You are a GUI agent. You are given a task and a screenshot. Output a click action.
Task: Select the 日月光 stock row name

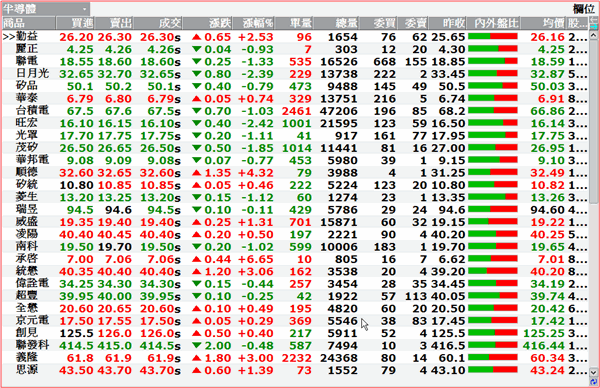click(x=33, y=73)
